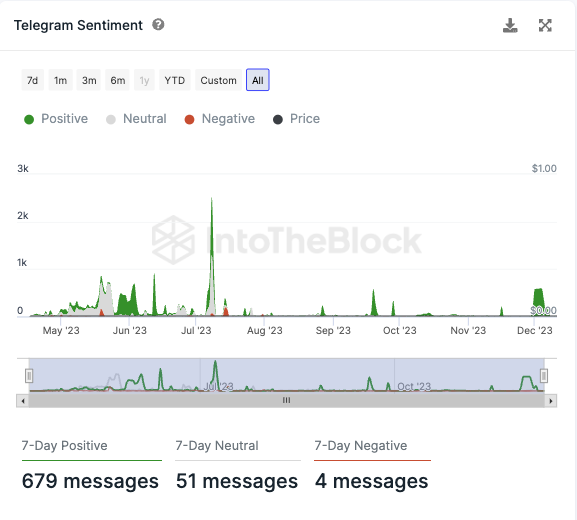Grab the left range handle of navigator
Screen dimensions: 577x520
coord(29,376)
